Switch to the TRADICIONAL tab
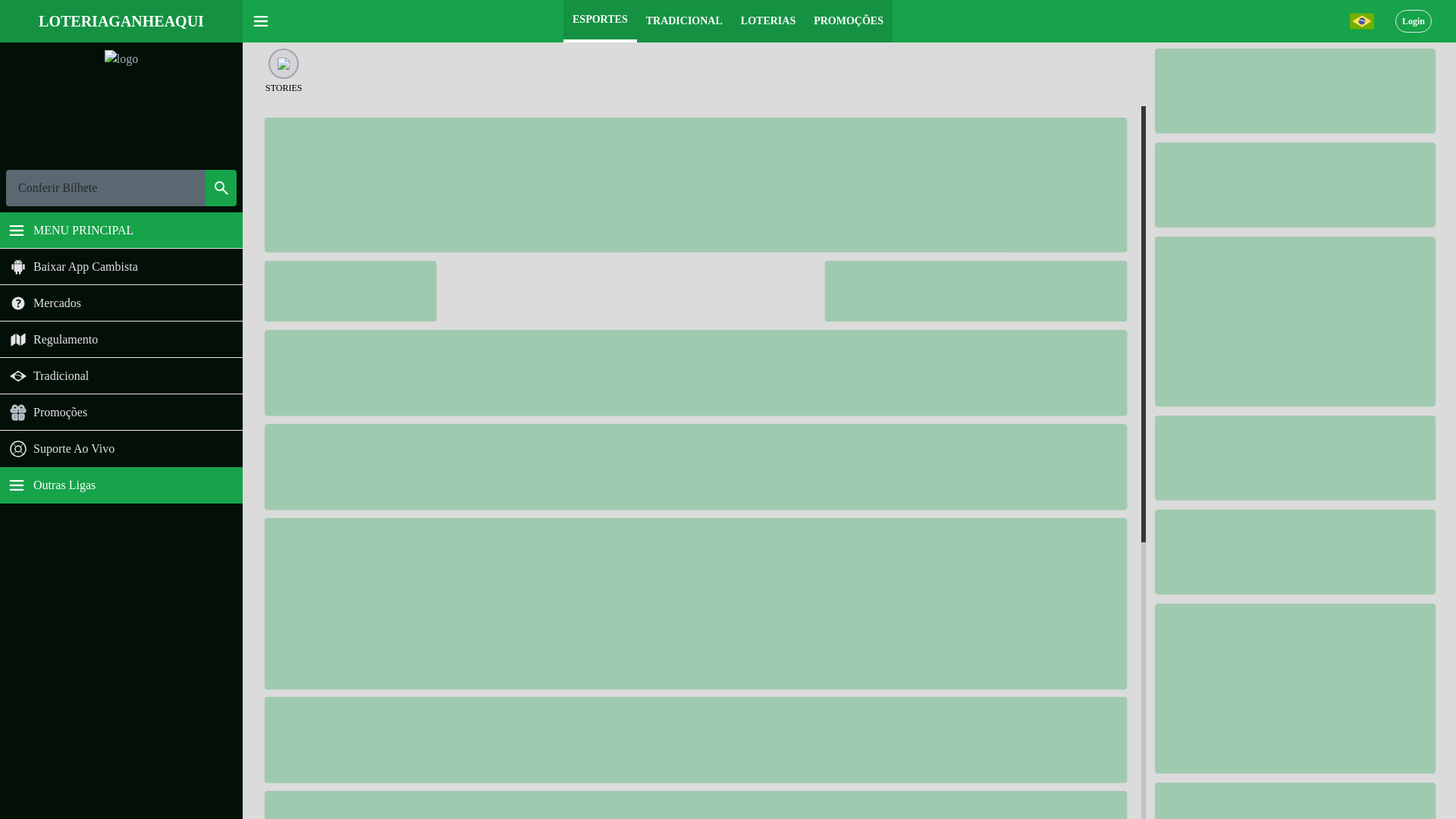 [684, 21]
